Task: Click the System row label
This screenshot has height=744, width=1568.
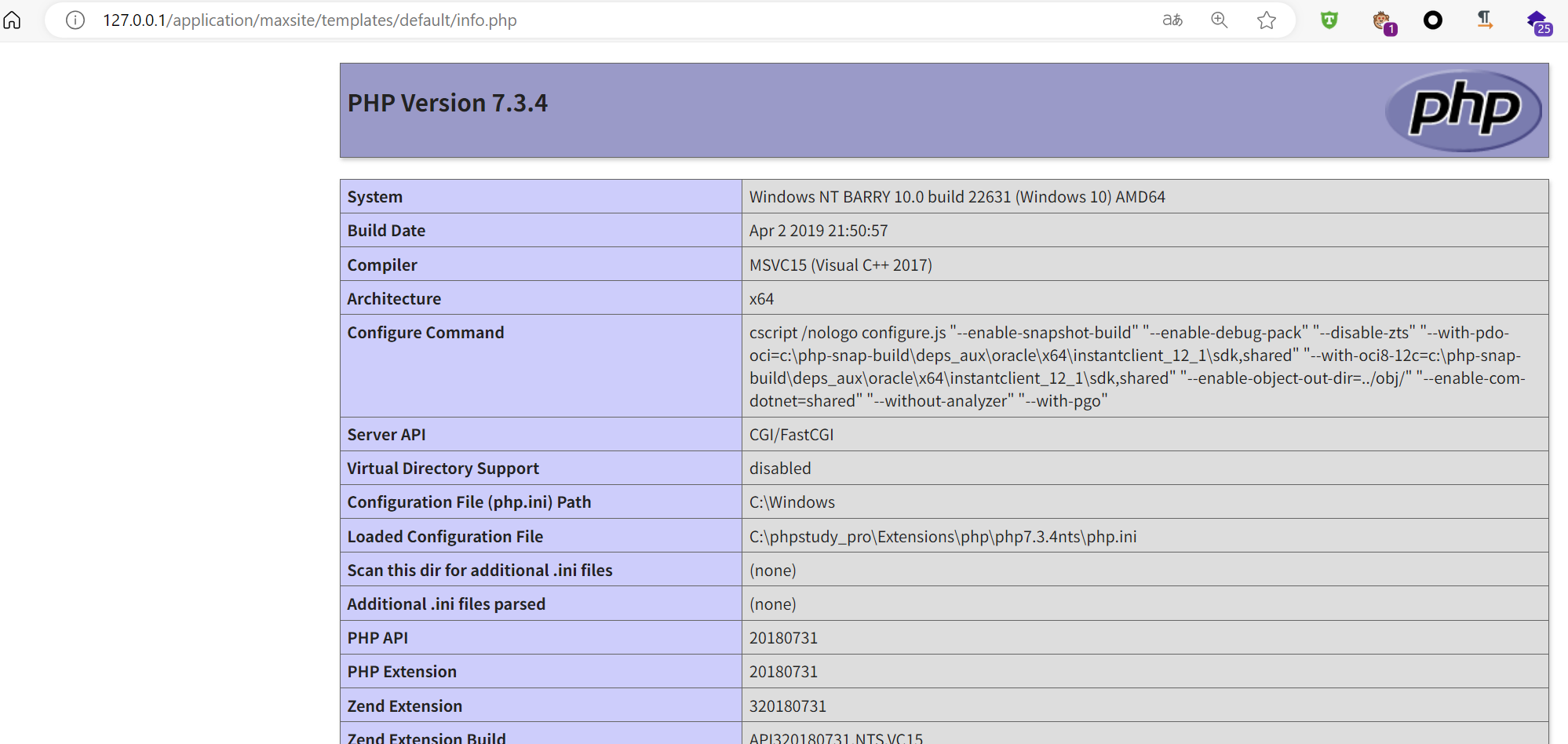Action: pyautogui.click(x=375, y=197)
